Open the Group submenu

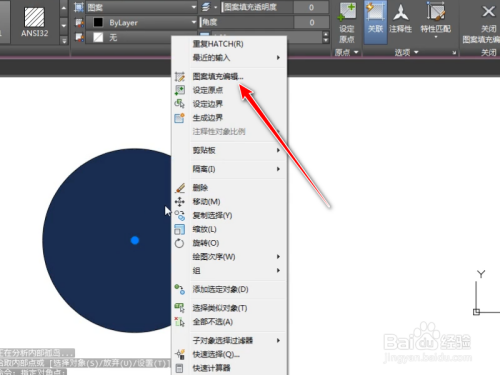tap(229, 270)
